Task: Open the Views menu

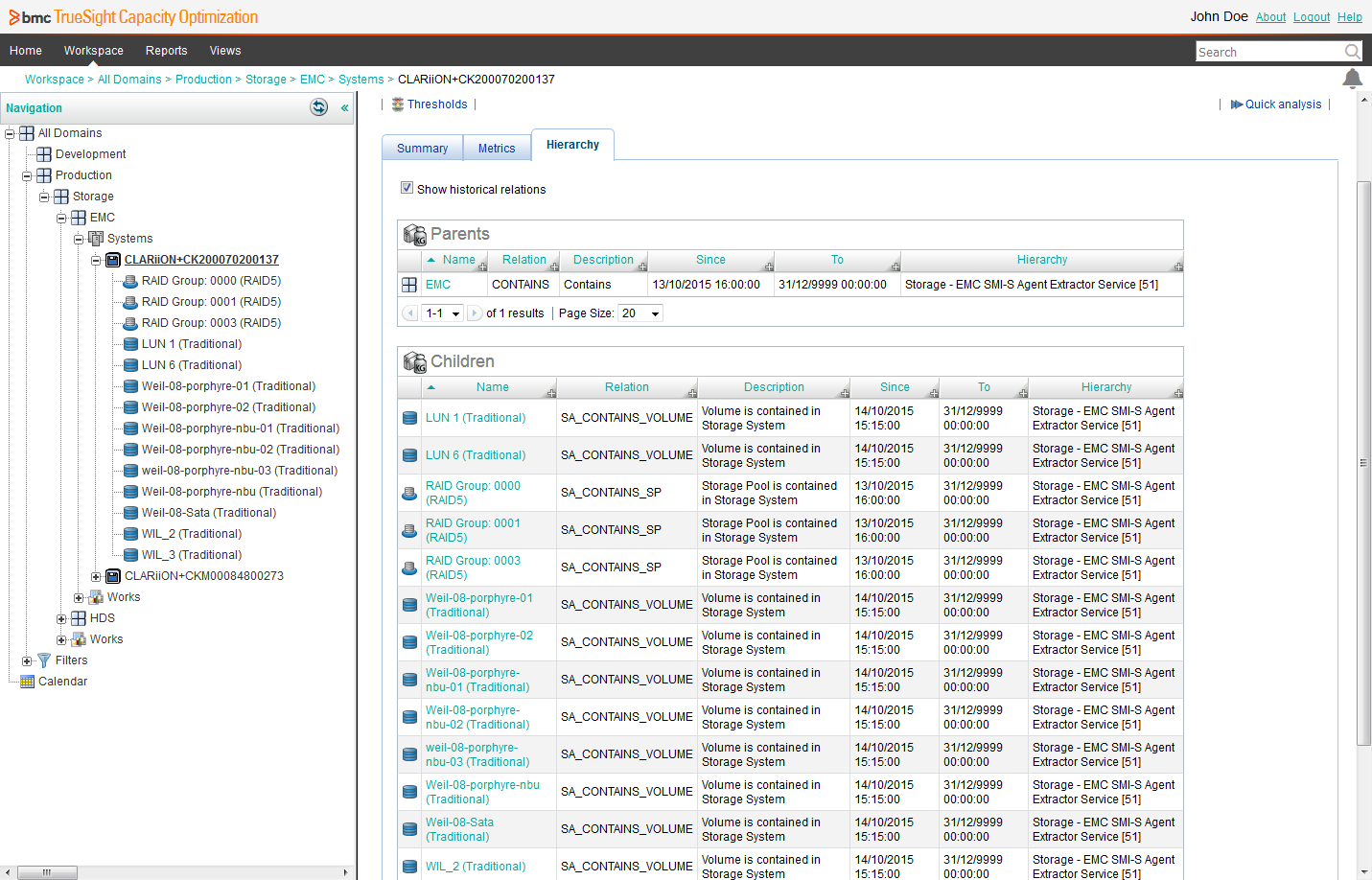Action: [225, 51]
